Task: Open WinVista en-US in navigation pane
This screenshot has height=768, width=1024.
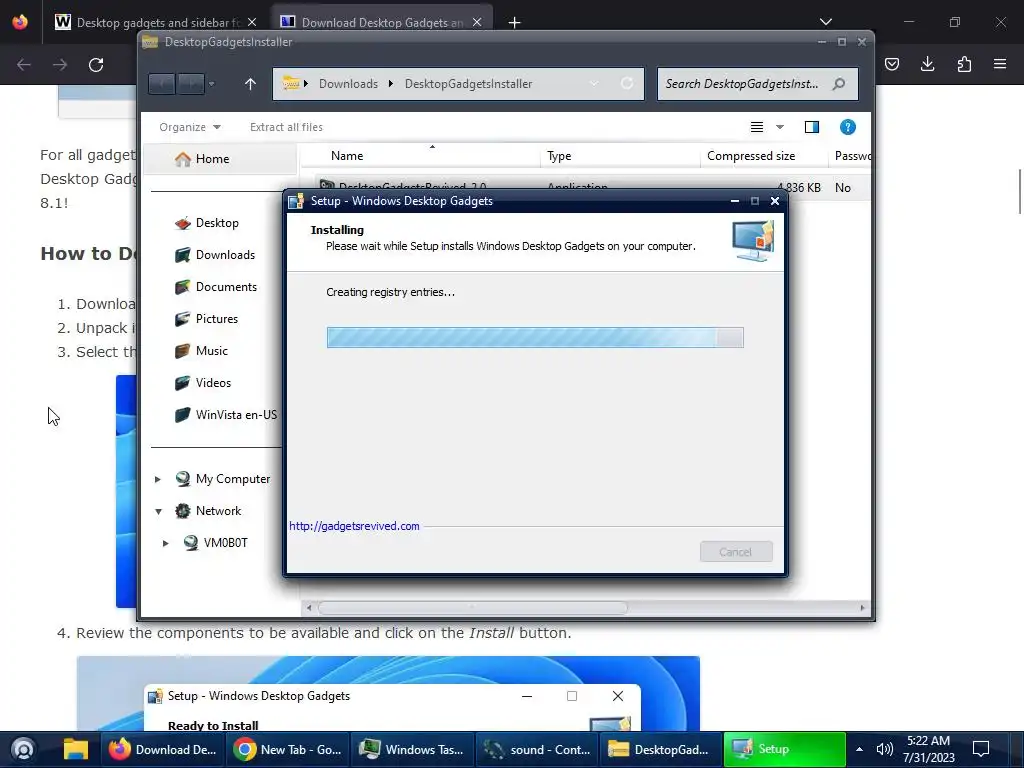Action: 225,415
